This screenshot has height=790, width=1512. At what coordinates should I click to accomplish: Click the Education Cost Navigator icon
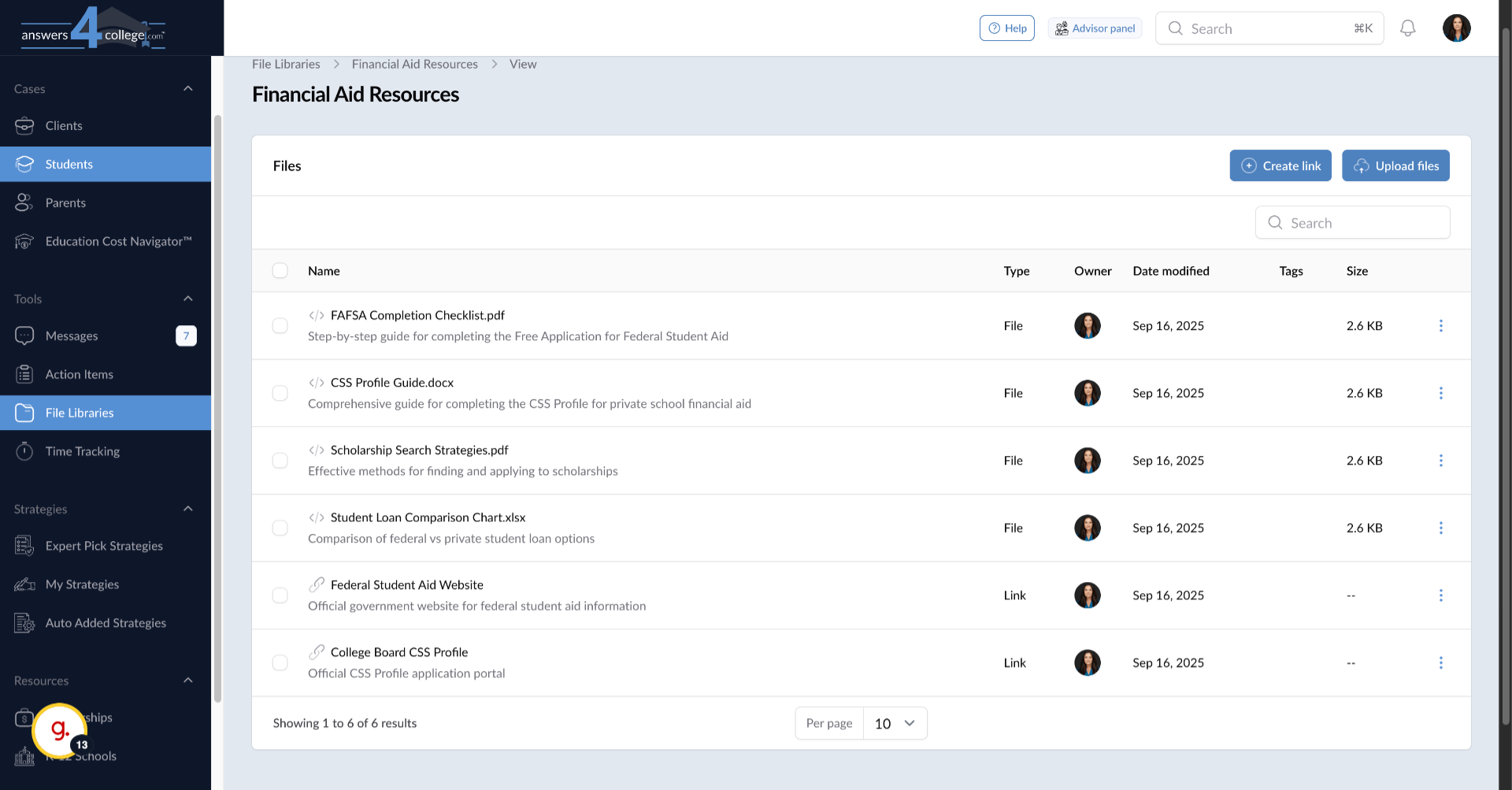(24, 242)
